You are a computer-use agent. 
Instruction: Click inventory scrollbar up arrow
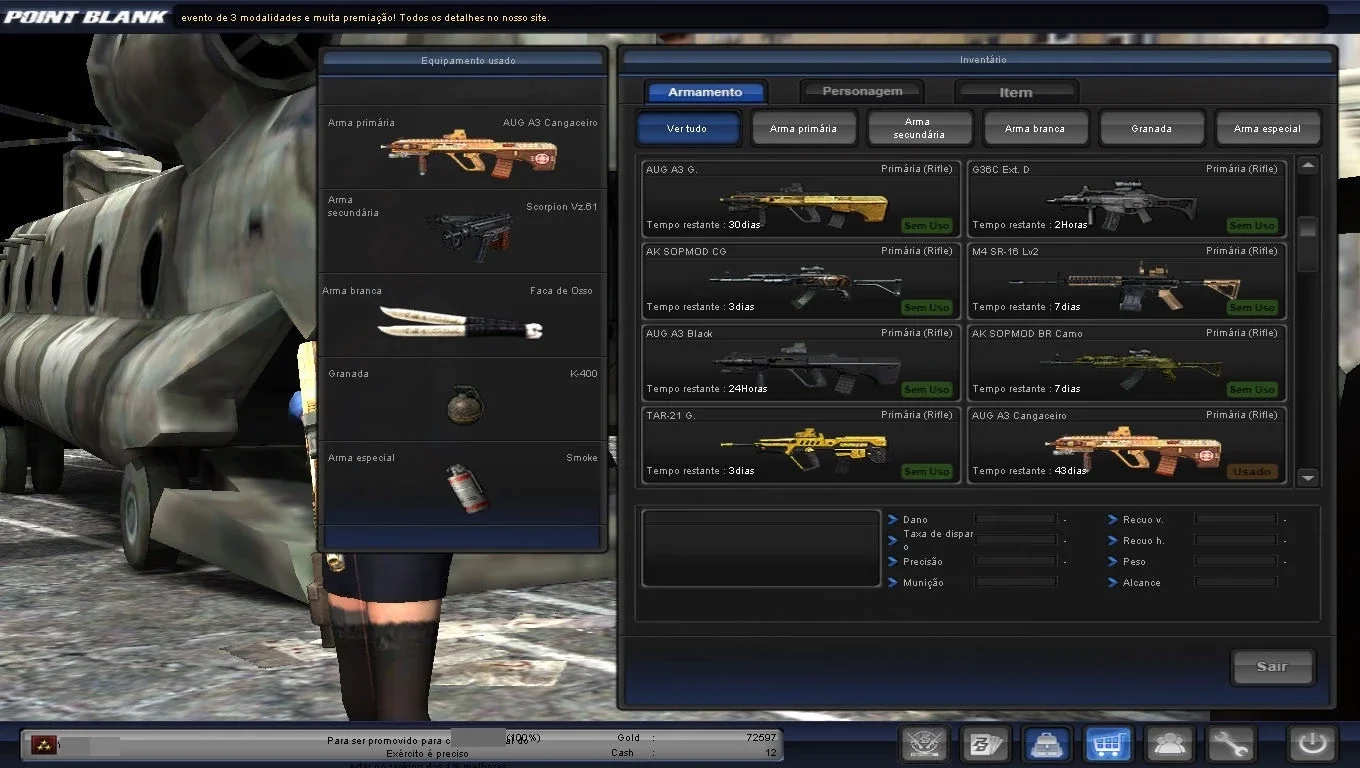[x=1308, y=166]
